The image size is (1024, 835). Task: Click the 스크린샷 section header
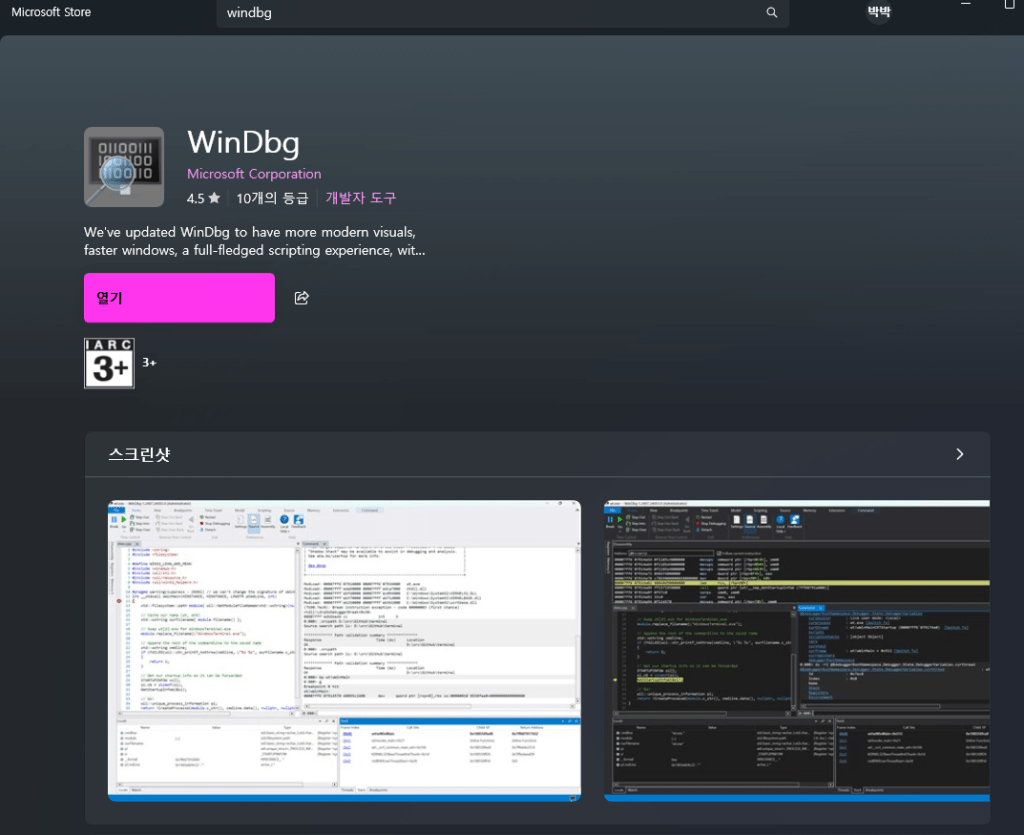139,455
